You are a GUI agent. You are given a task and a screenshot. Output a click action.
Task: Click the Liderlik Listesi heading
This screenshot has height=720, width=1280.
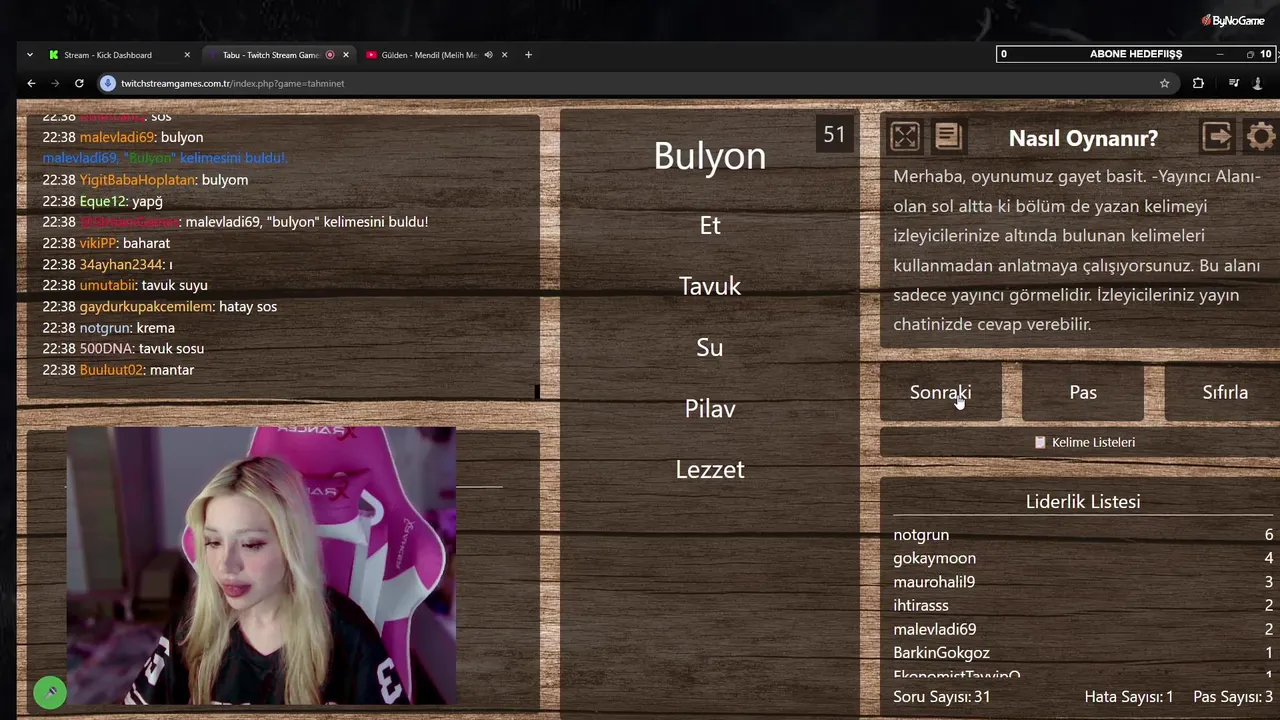tap(1083, 501)
